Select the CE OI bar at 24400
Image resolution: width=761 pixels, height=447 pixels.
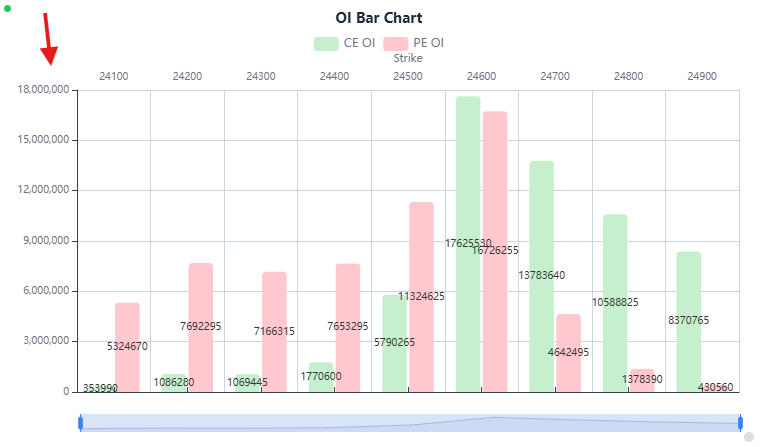click(x=321, y=377)
